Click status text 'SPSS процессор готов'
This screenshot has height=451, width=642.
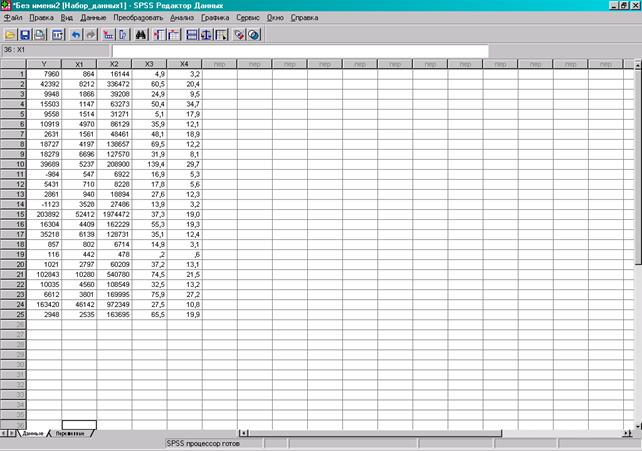click(x=203, y=444)
